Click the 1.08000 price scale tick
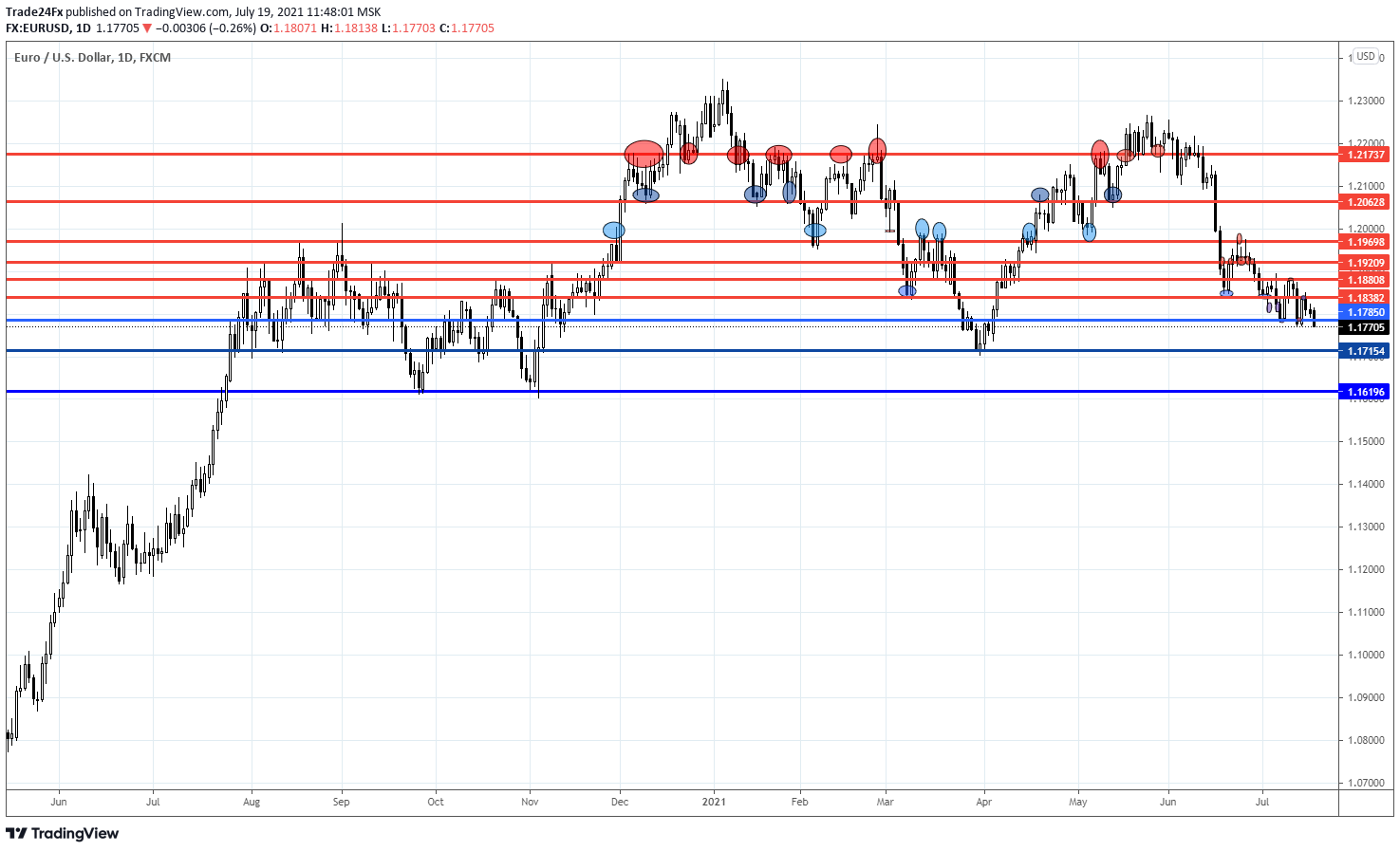 coord(1365,740)
